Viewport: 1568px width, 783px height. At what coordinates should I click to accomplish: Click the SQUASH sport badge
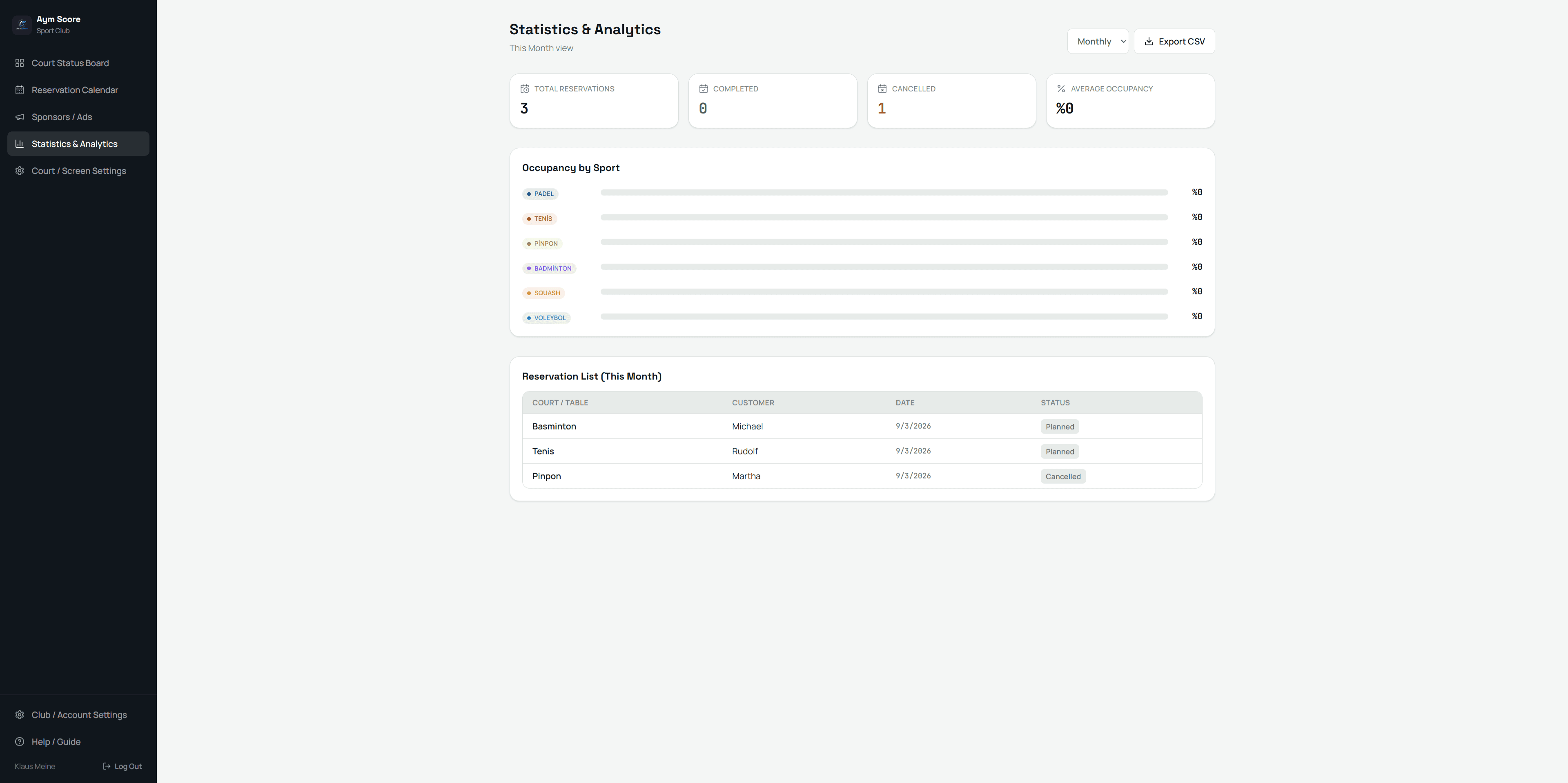(543, 293)
